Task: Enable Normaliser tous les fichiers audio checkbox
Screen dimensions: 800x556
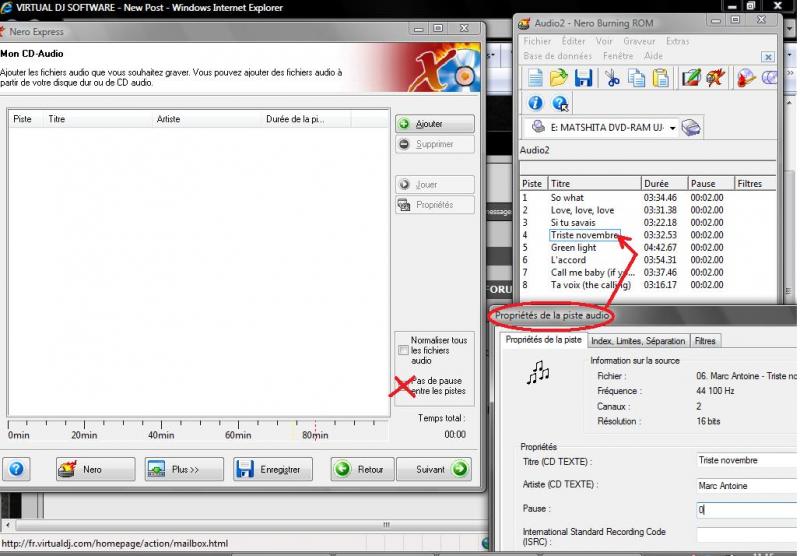Action: (403, 350)
